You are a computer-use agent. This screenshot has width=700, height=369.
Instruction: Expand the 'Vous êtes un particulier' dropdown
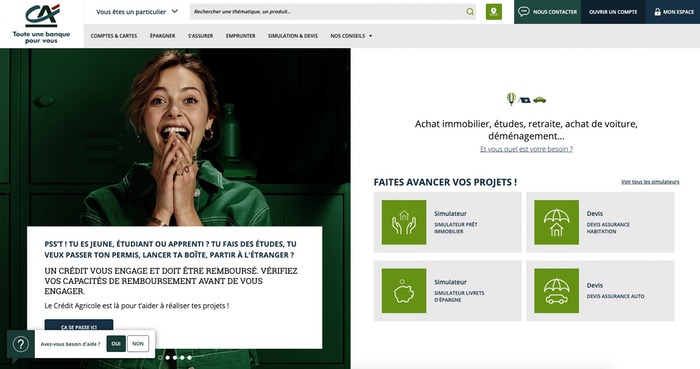(137, 12)
